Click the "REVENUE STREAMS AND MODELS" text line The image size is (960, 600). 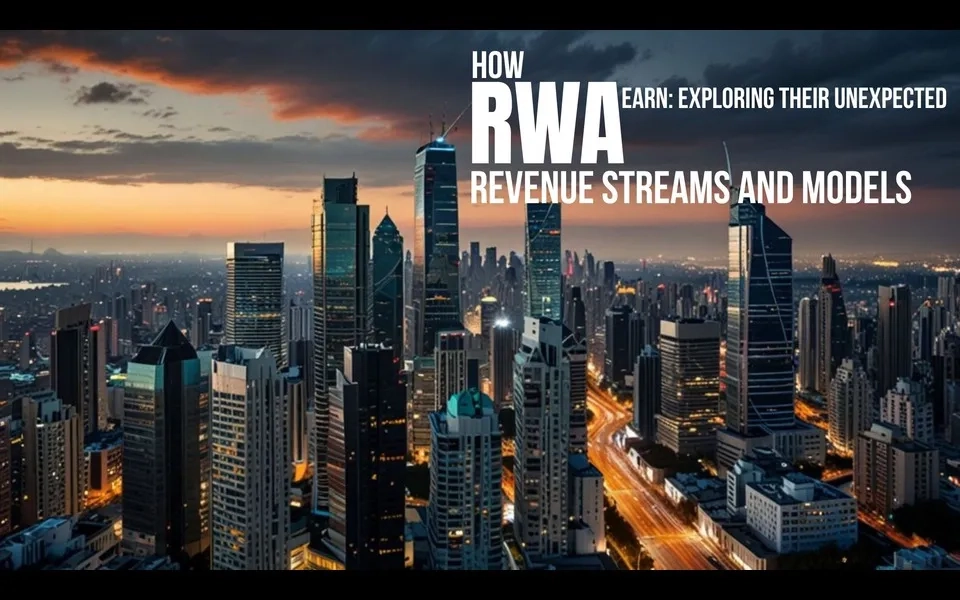(691, 187)
